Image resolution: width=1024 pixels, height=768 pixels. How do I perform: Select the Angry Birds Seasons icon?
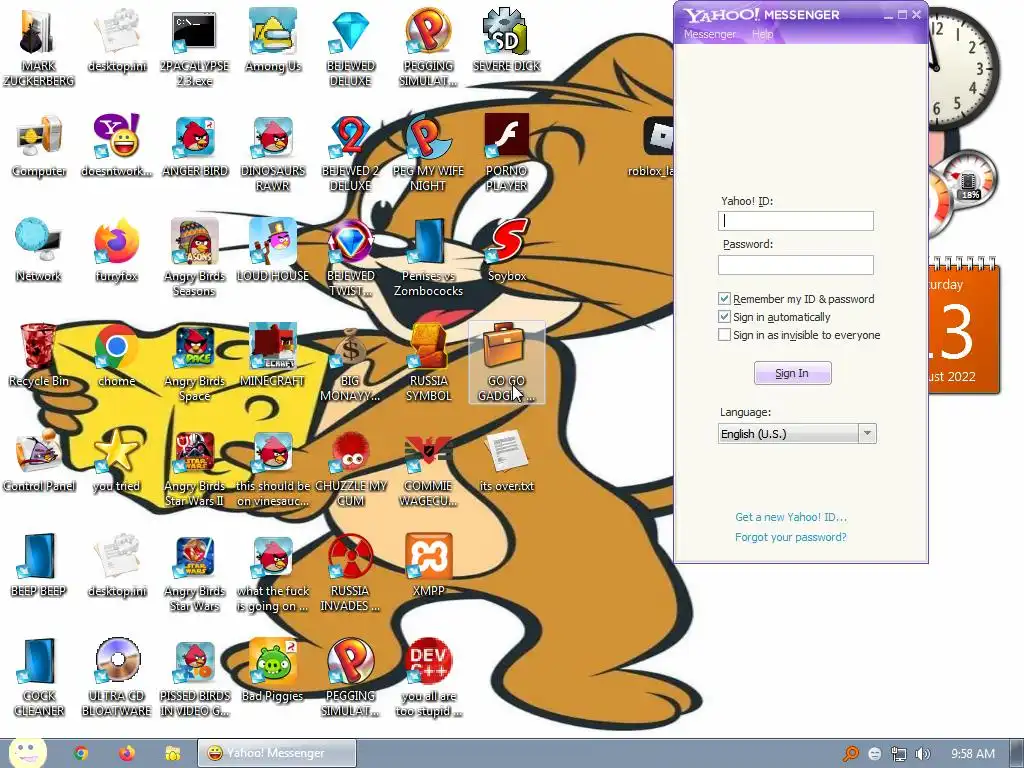tap(195, 257)
